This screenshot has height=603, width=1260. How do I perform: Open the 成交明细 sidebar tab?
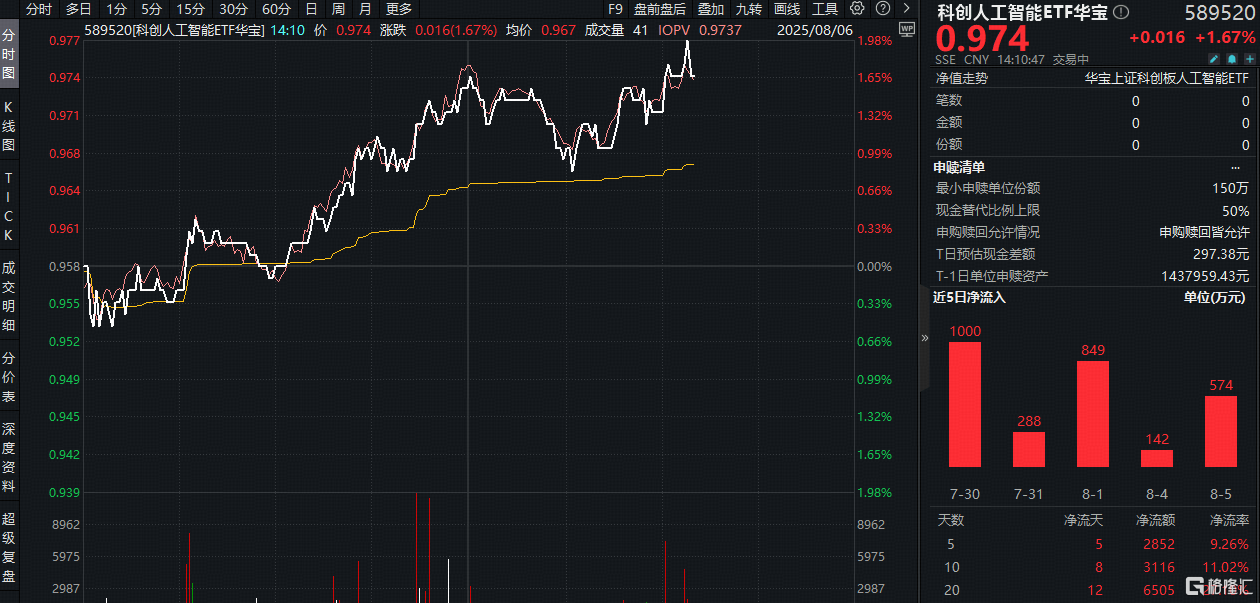[x=9, y=296]
